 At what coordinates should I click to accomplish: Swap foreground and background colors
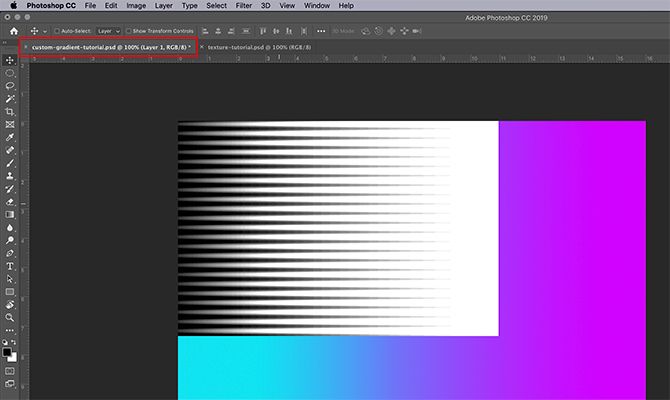pos(14,342)
